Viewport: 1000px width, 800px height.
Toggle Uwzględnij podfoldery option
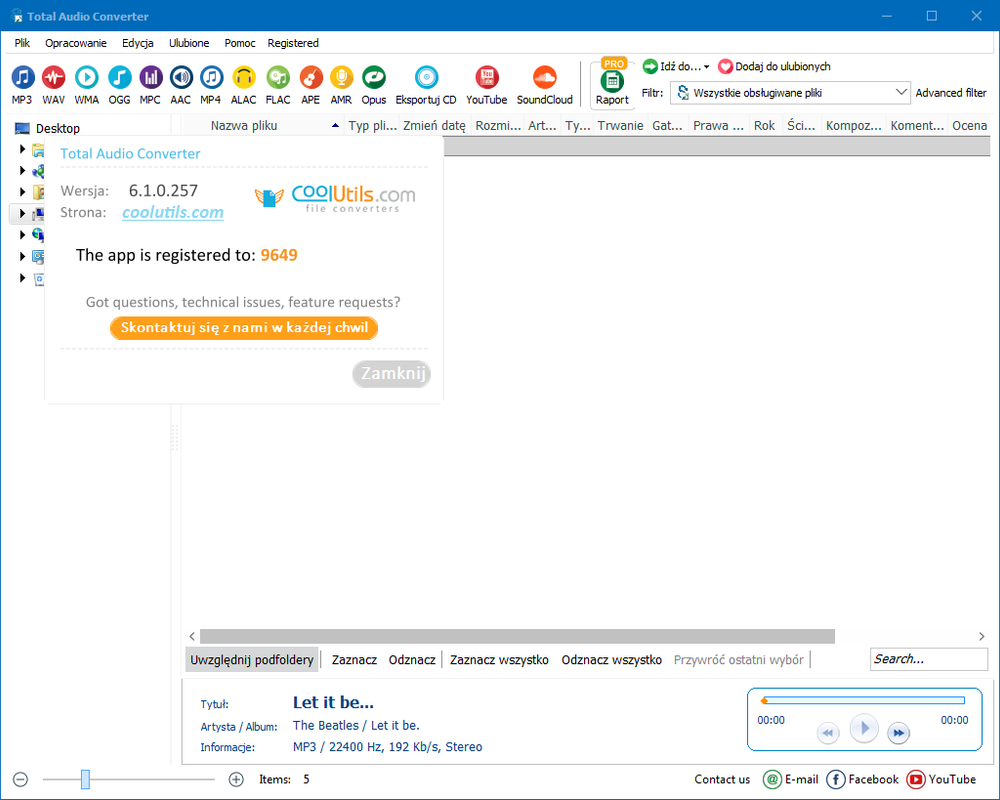(x=252, y=660)
